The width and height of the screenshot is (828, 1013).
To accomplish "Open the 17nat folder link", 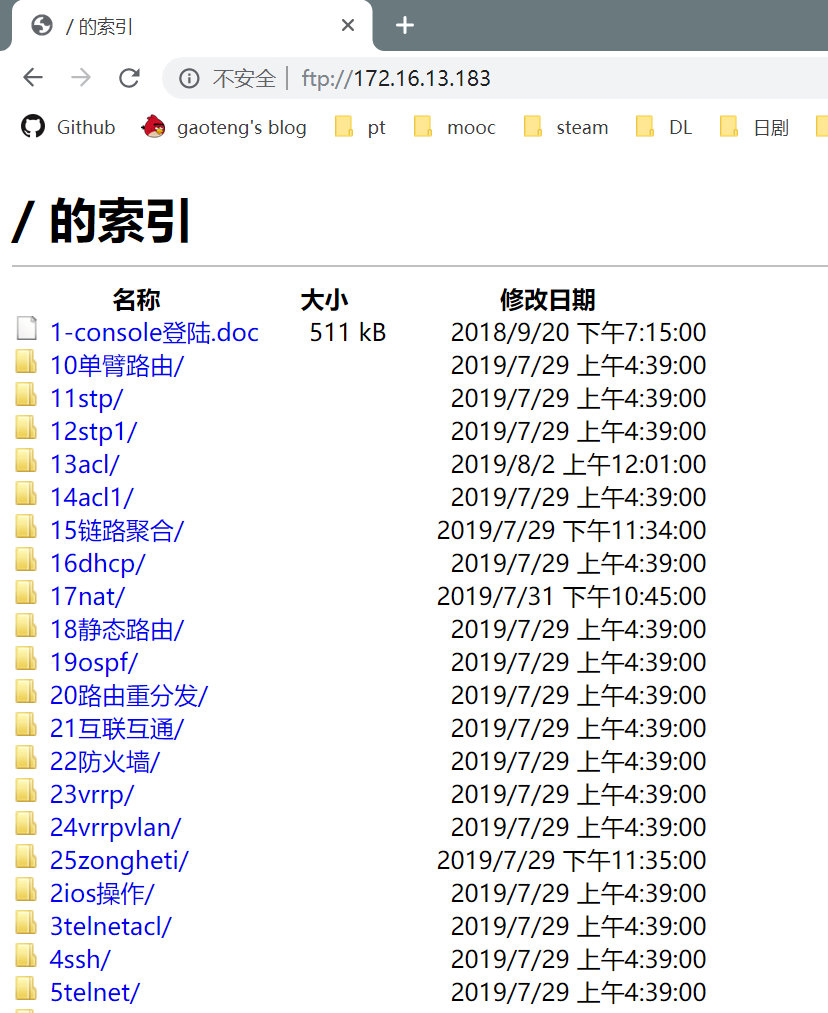I will 87,596.
